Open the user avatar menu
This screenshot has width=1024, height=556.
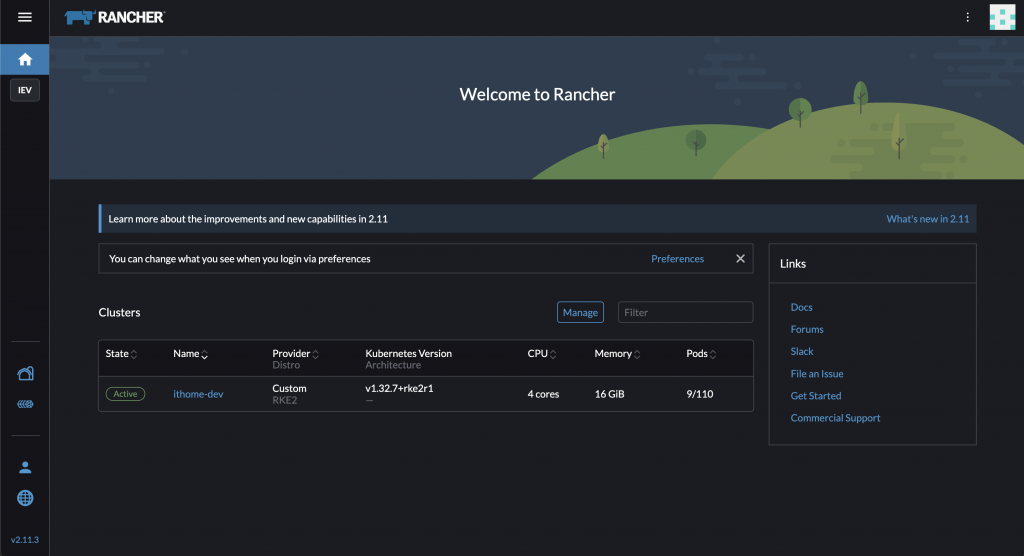(1002, 17)
